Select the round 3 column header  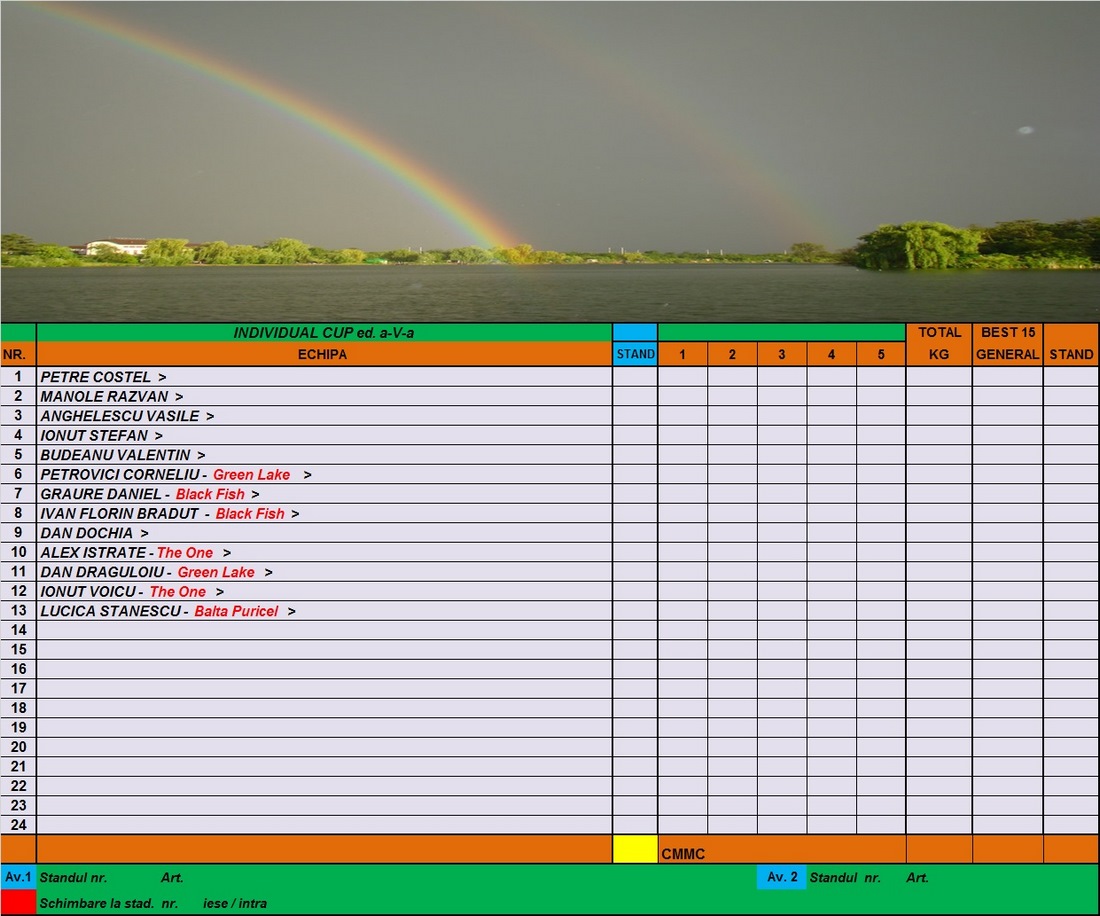[x=782, y=354]
